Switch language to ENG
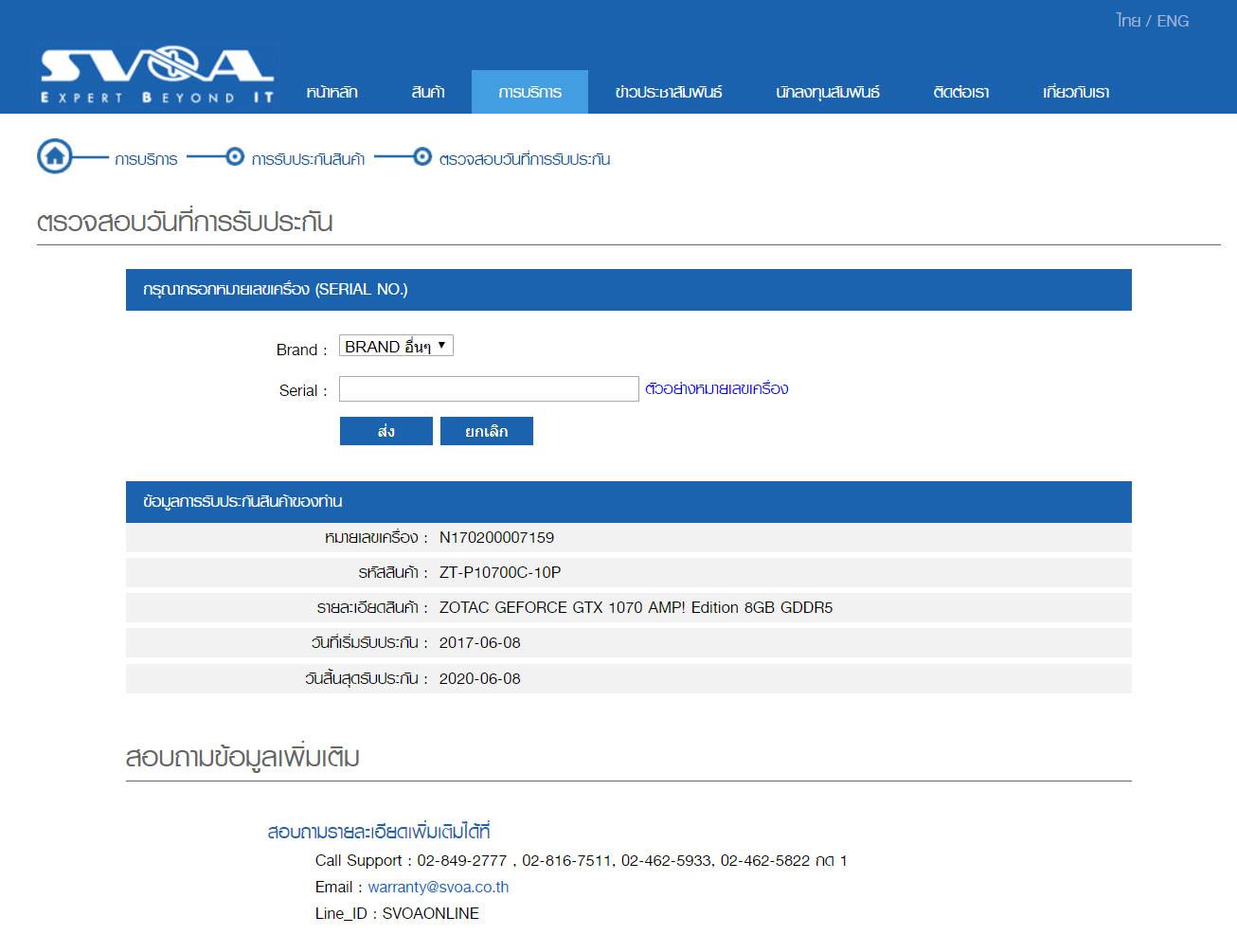Viewport: 1237px width, 952px height. (x=1173, y=21)
